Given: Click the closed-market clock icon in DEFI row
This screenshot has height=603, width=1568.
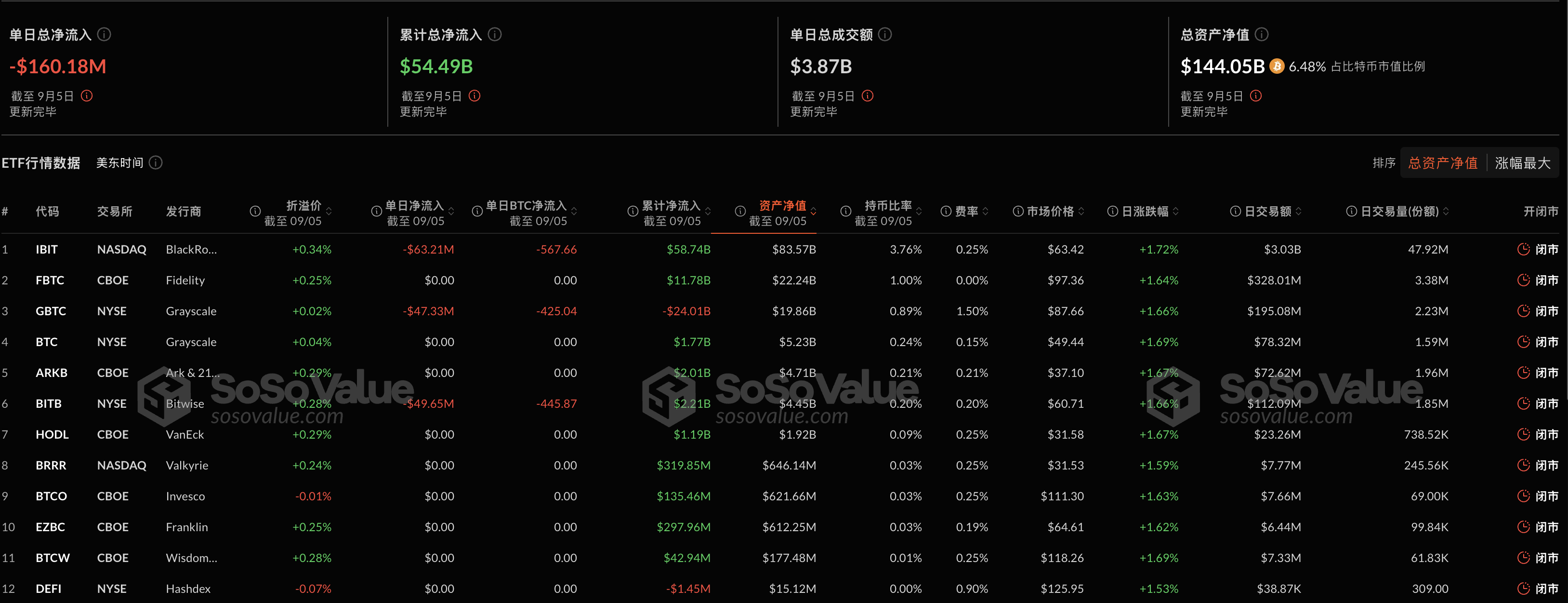Looking at the screenshot, I should [1524, 589].
